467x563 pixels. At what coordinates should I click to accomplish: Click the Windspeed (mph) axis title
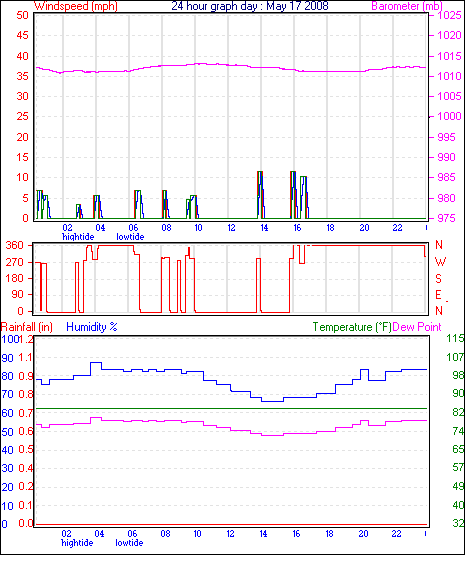pos(76,6)
